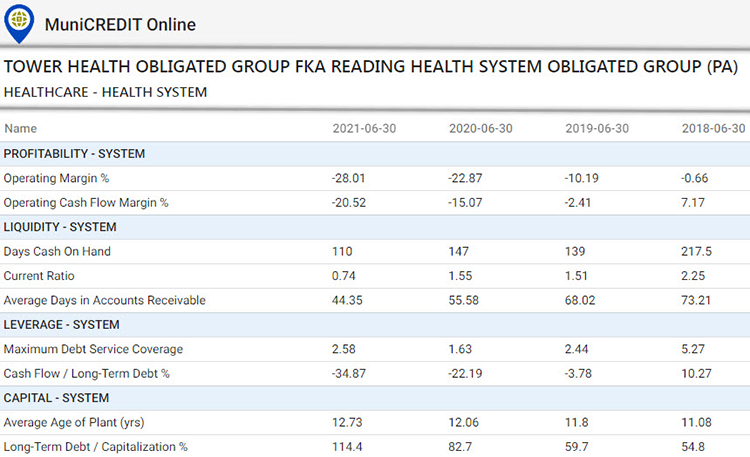Screen dimensions: 750x457
Task: Click the Cash Flow/Debt value -34.87
Action: [349, 373]
